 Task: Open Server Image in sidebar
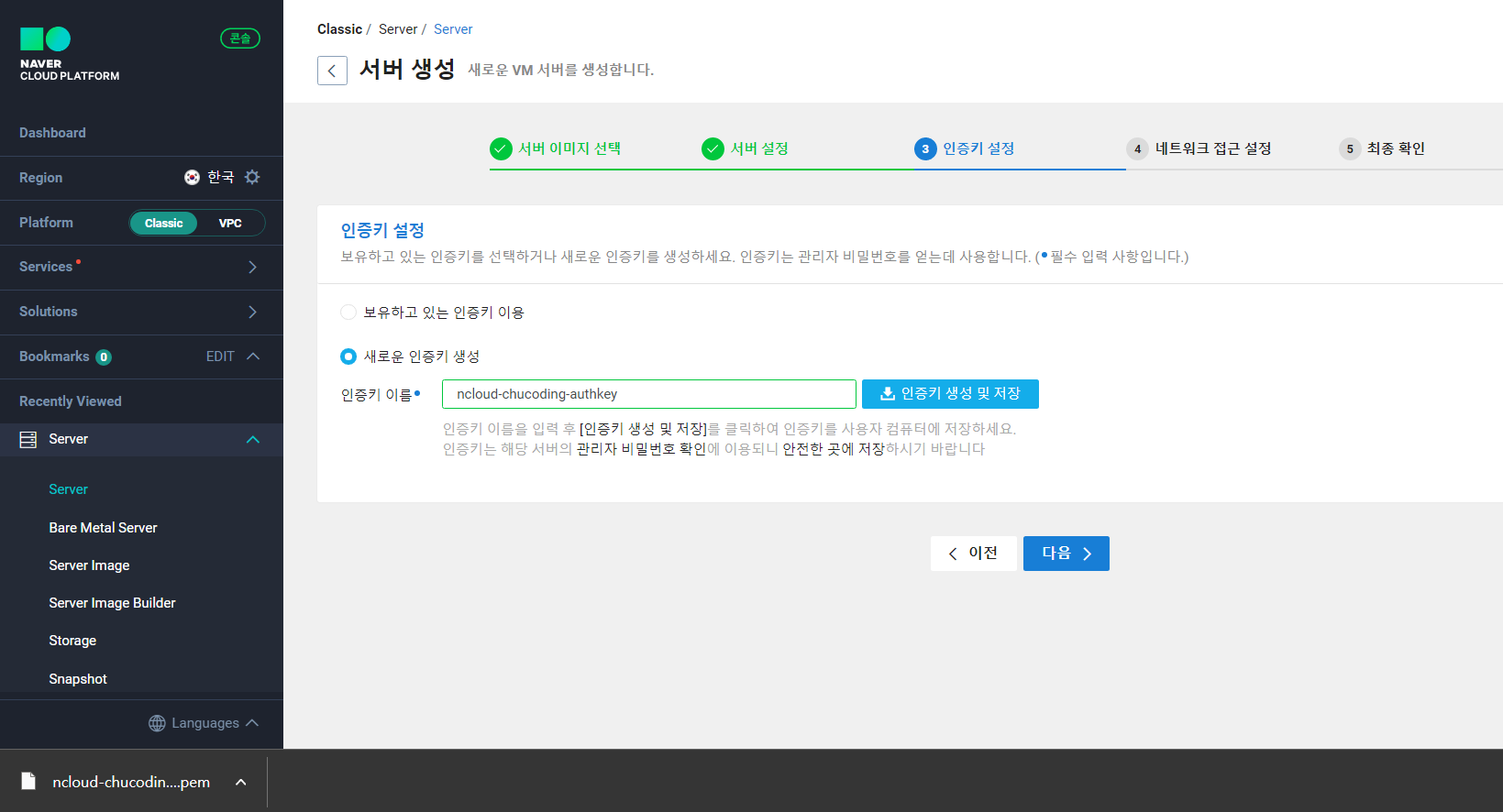pos(89,565)
